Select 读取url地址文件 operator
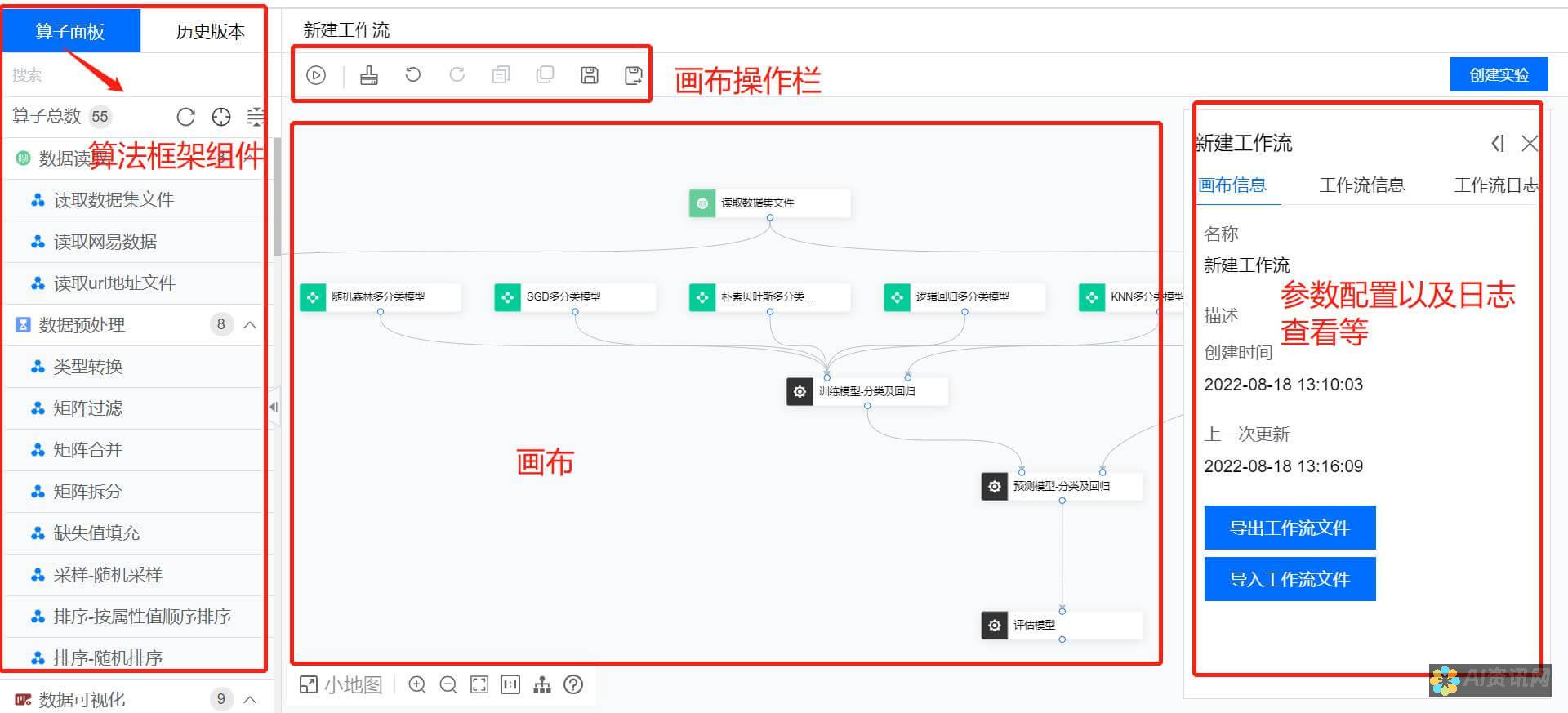The height and width of the screenshot is (713, 1568). [135, 283]
